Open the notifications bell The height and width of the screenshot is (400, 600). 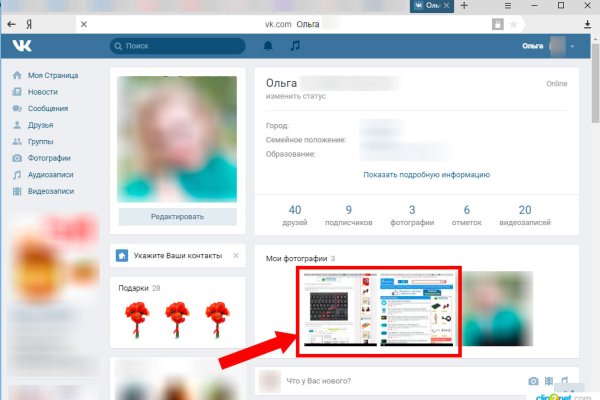tap(268, 46)
